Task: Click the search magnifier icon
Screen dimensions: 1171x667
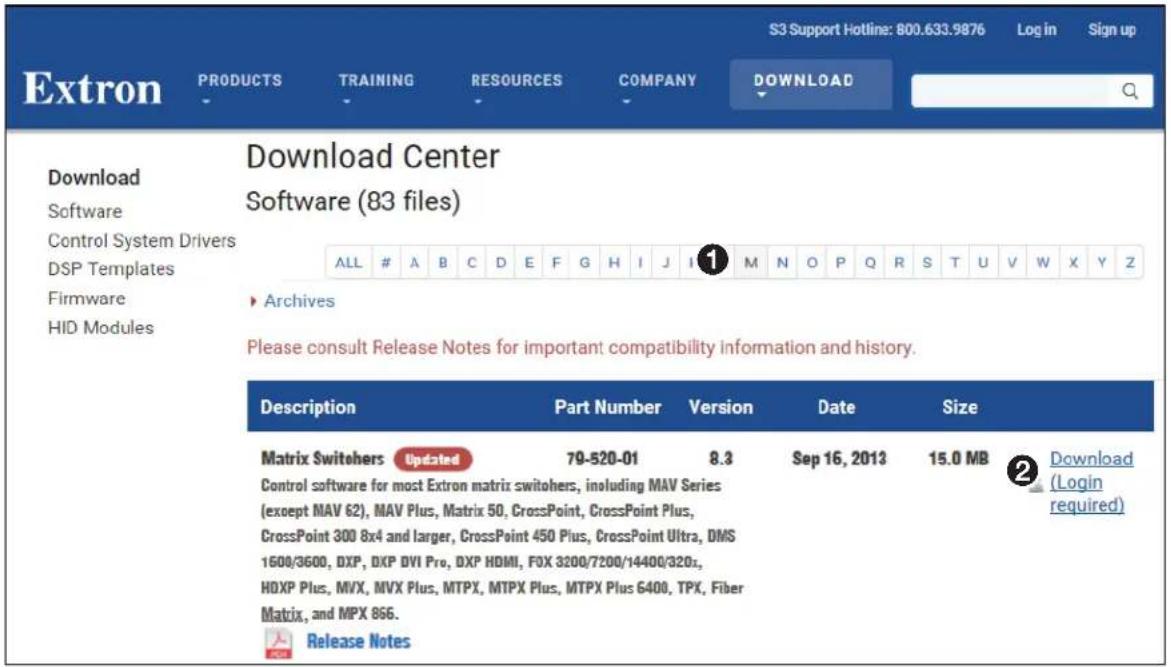Action: coord(1130,91)
